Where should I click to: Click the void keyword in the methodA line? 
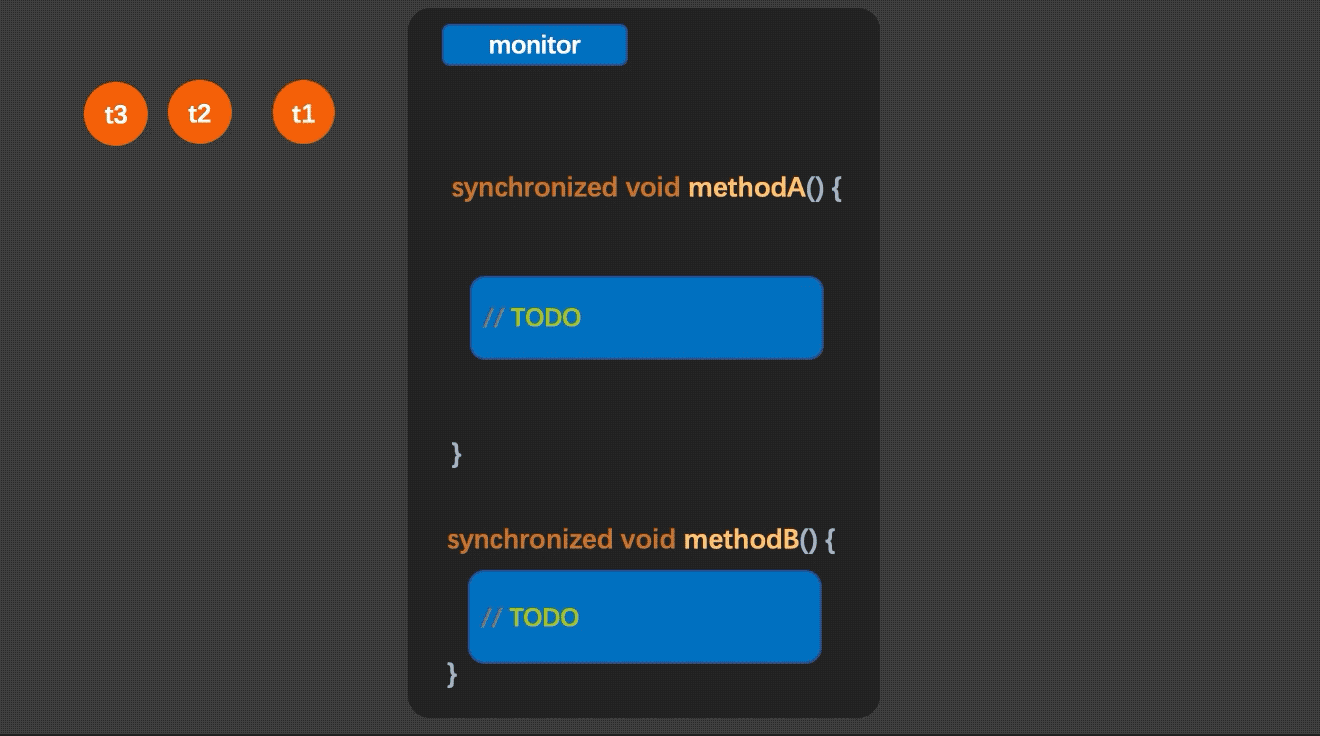pyautogui.click(x=653, y=187)
